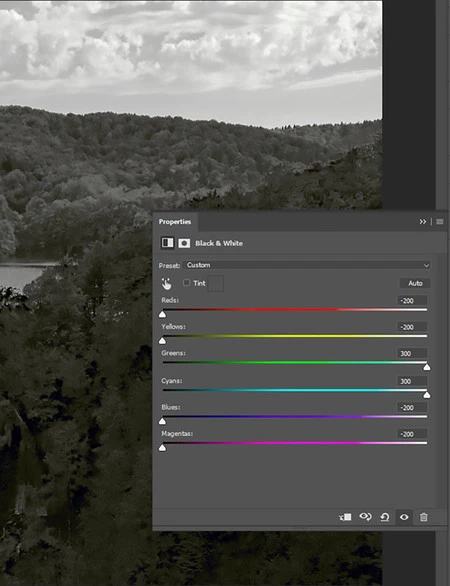This screenshot has width=450, height=586.
Task: Click the Magentas slider handle
Action: 162,448
